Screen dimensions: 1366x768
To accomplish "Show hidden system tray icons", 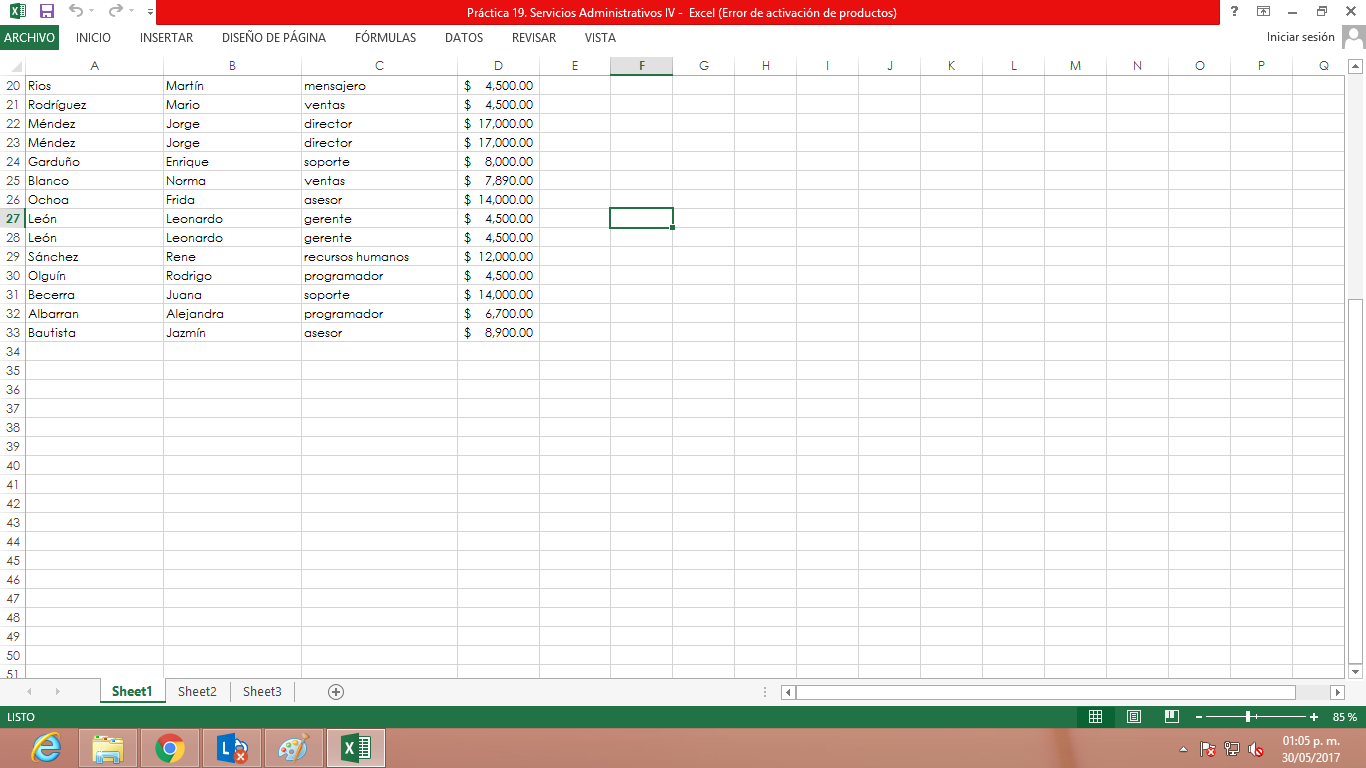I will pyautogui.click(x=1184, y=749).
